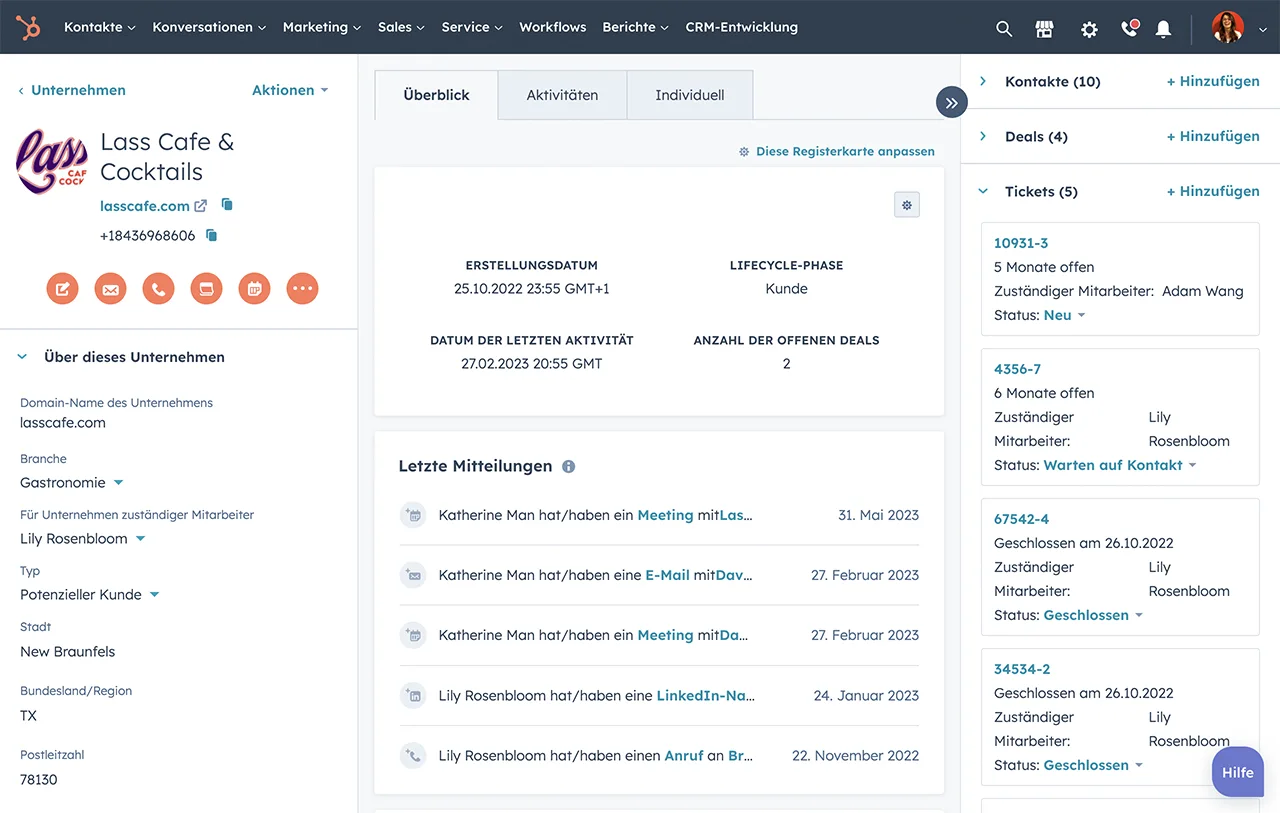This screenshot has width=1280, height=813.
Task: Open Status Warten auf Kontakt dropdown
Action: pos(1120,465)
